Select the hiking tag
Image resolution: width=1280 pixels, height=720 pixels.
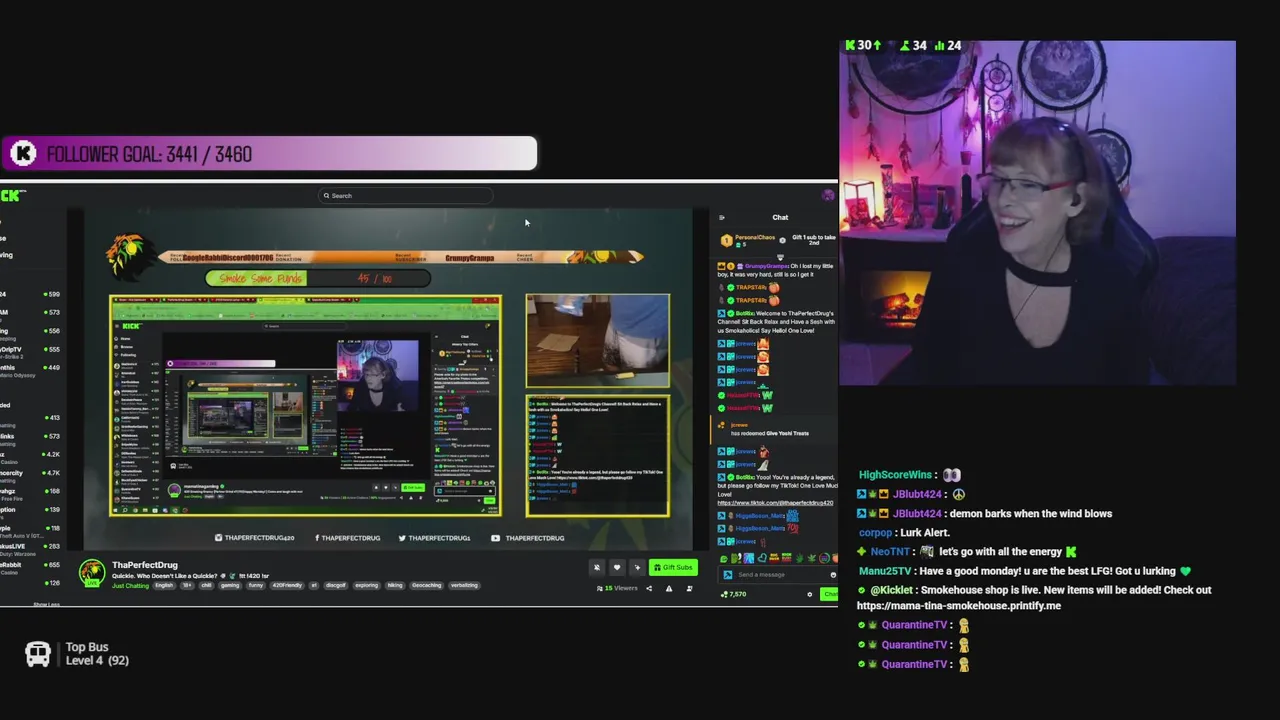pos(395,586)
